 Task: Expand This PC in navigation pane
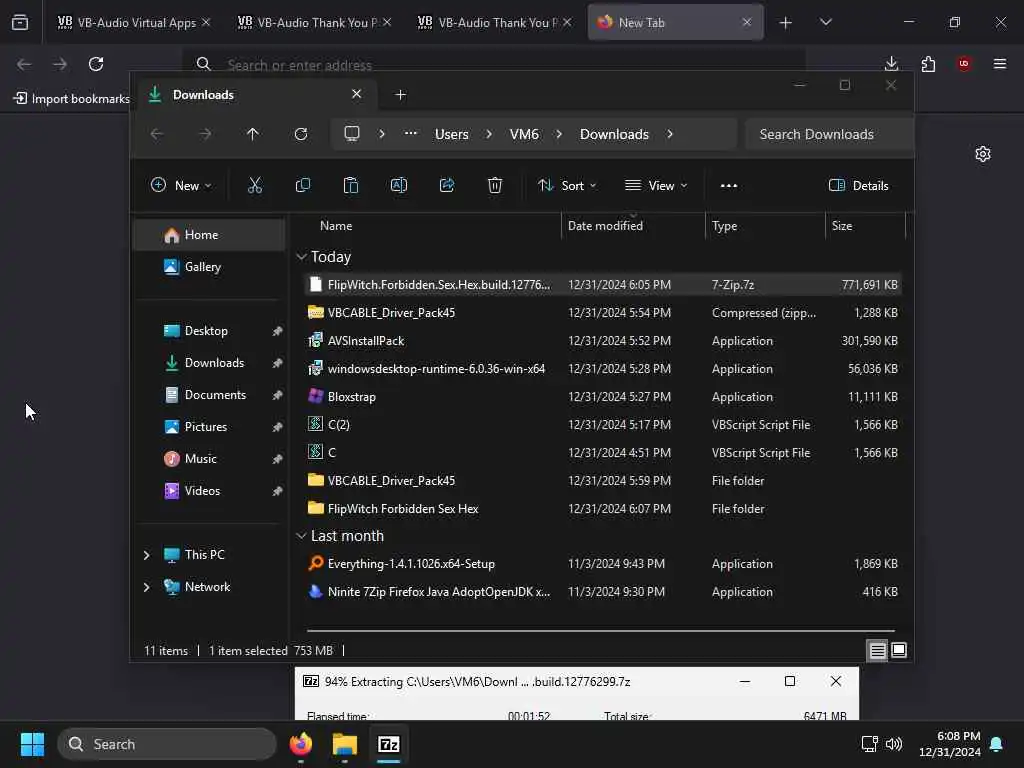point(146,555)
